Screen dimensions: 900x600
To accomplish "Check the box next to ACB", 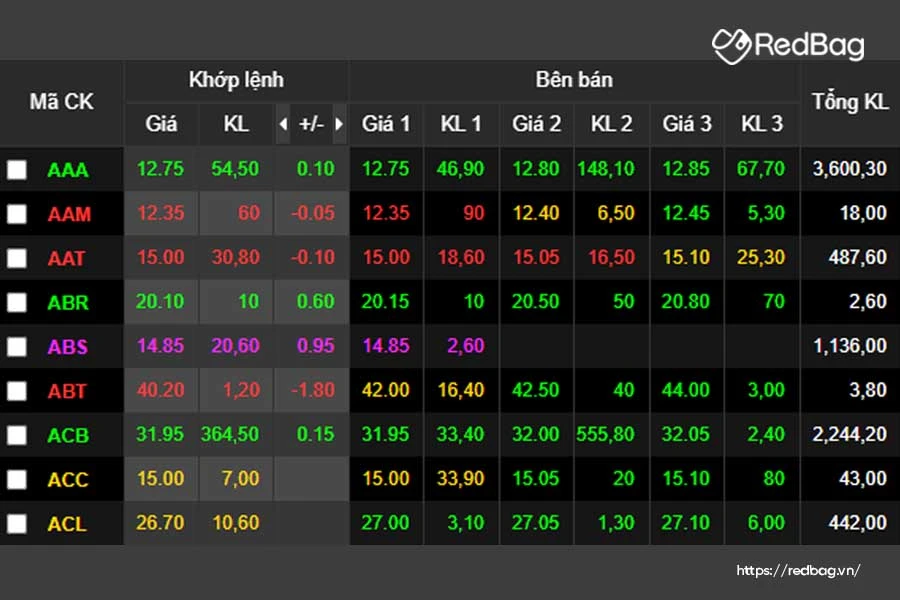I will pos(17,435).
